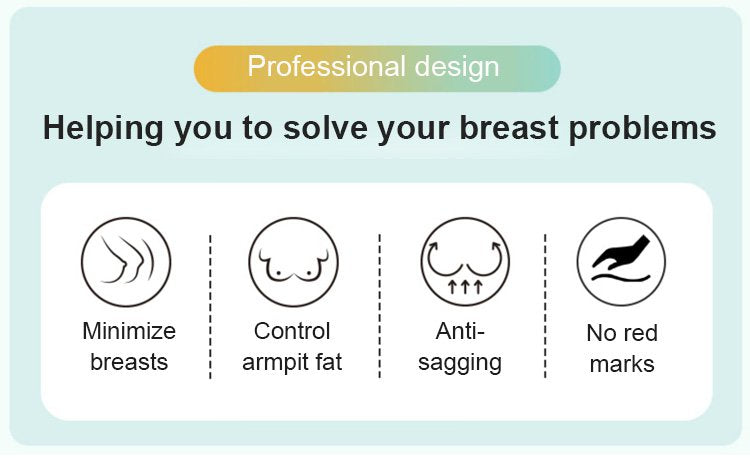Viewport: 750px width, 460px height.
Task: Select the "Control armpit fat" caption
Action: (292, 346)
